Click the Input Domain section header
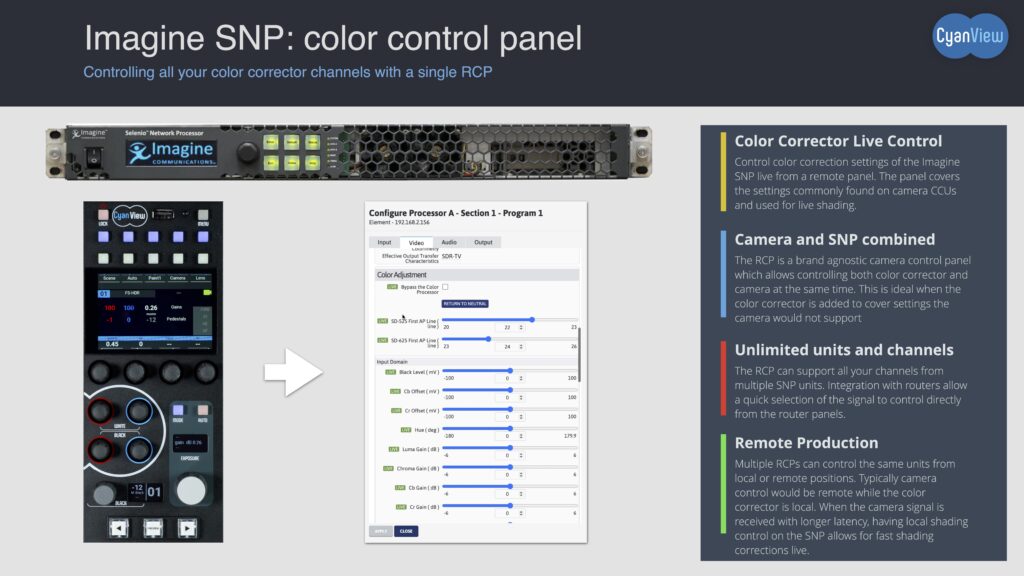 click(x=477, y=362)
